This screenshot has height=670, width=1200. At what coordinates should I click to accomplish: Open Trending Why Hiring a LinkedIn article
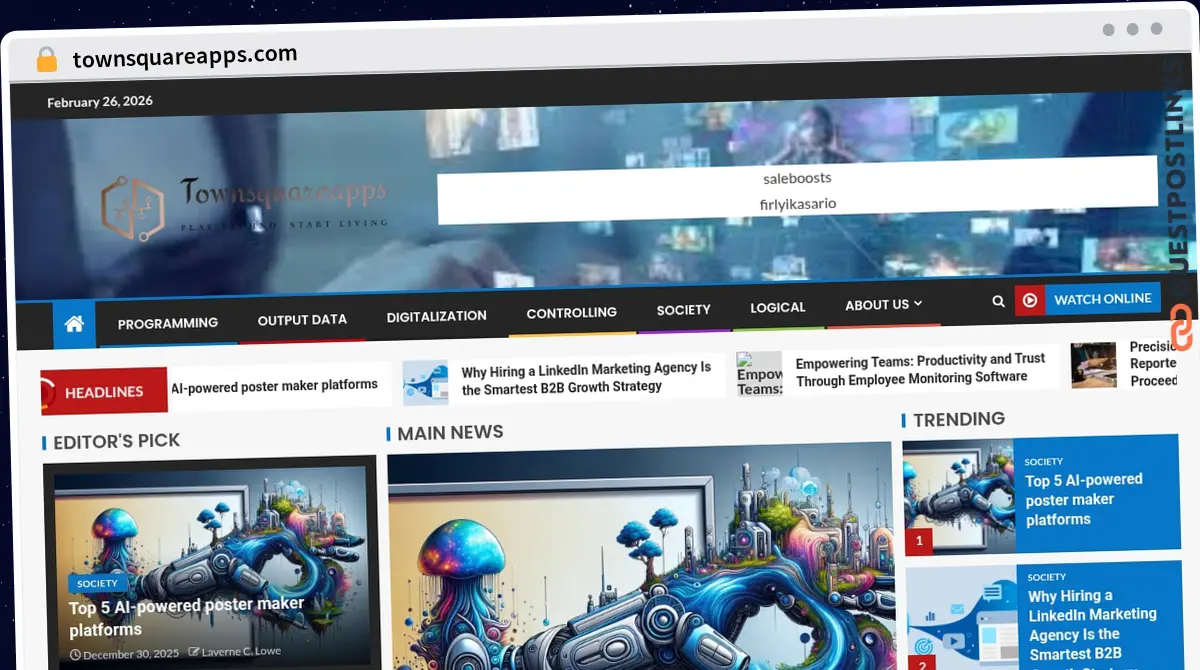click(1092, 625)
